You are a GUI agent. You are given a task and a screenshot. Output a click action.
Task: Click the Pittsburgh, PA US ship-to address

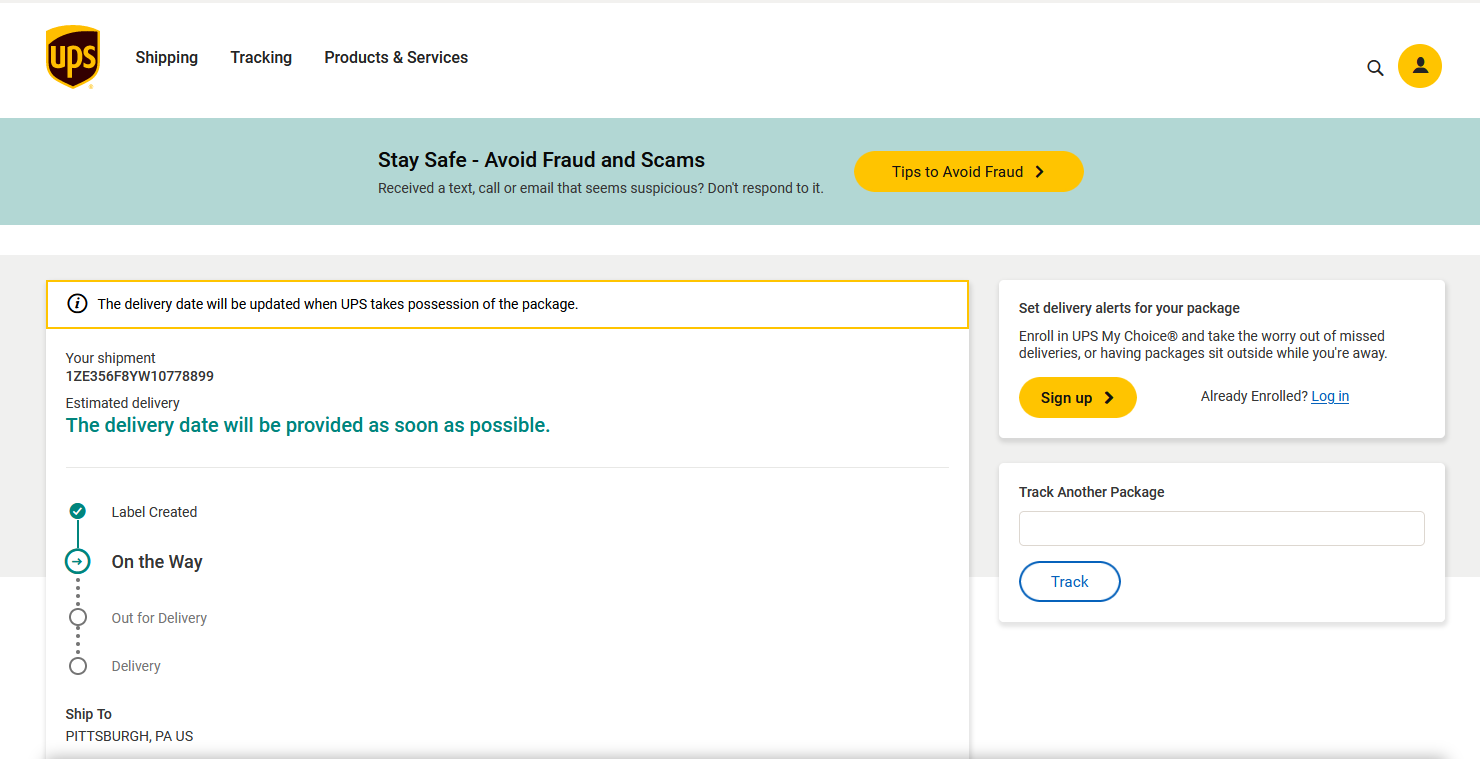pyautogui.click(x=129, y=736)
